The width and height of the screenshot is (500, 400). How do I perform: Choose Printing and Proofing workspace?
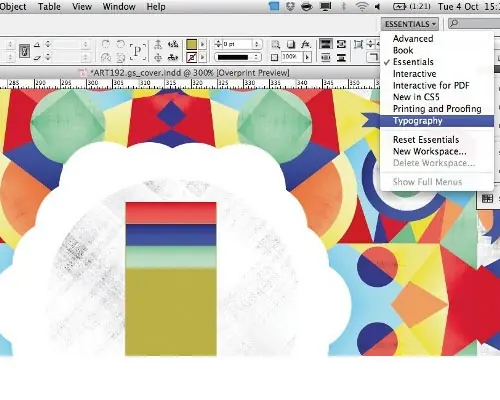[x=437, y=109]
